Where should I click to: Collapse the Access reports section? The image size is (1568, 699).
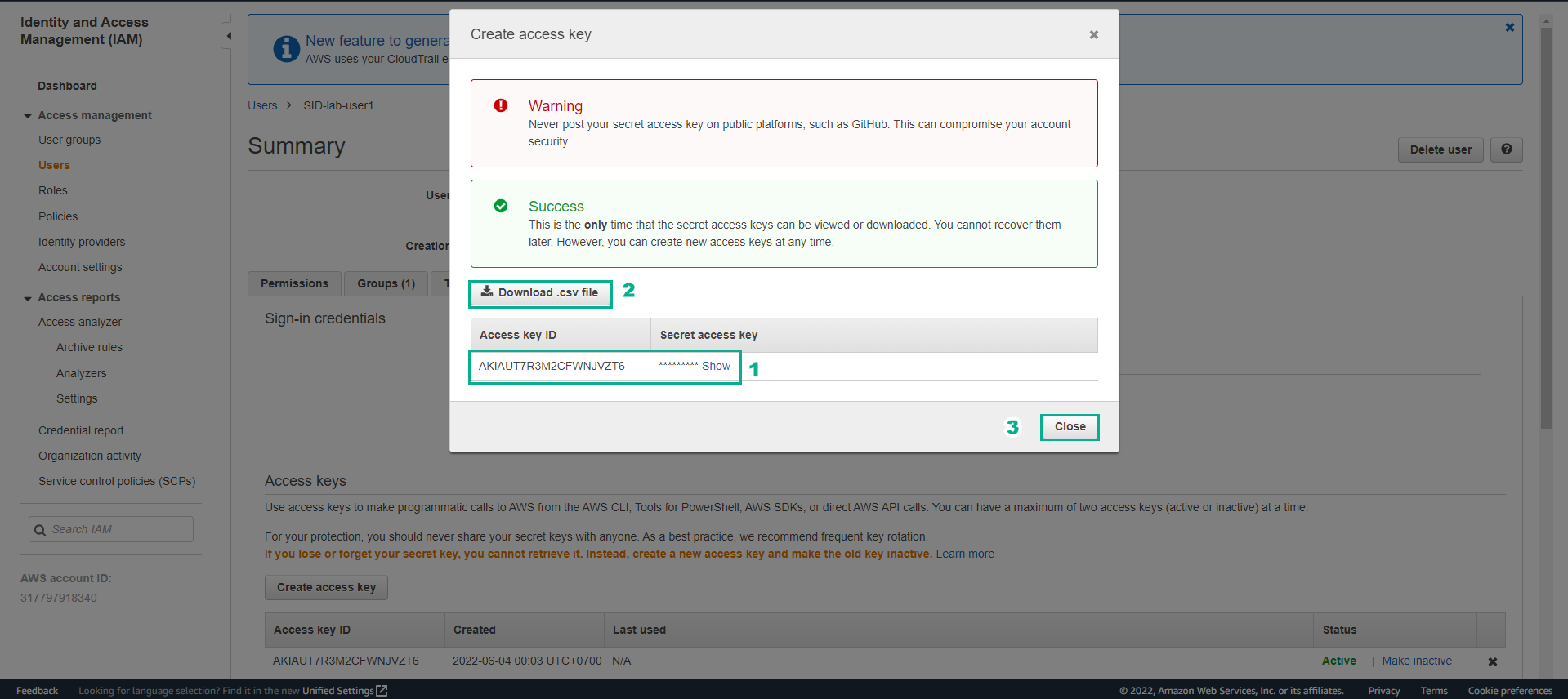27,297
